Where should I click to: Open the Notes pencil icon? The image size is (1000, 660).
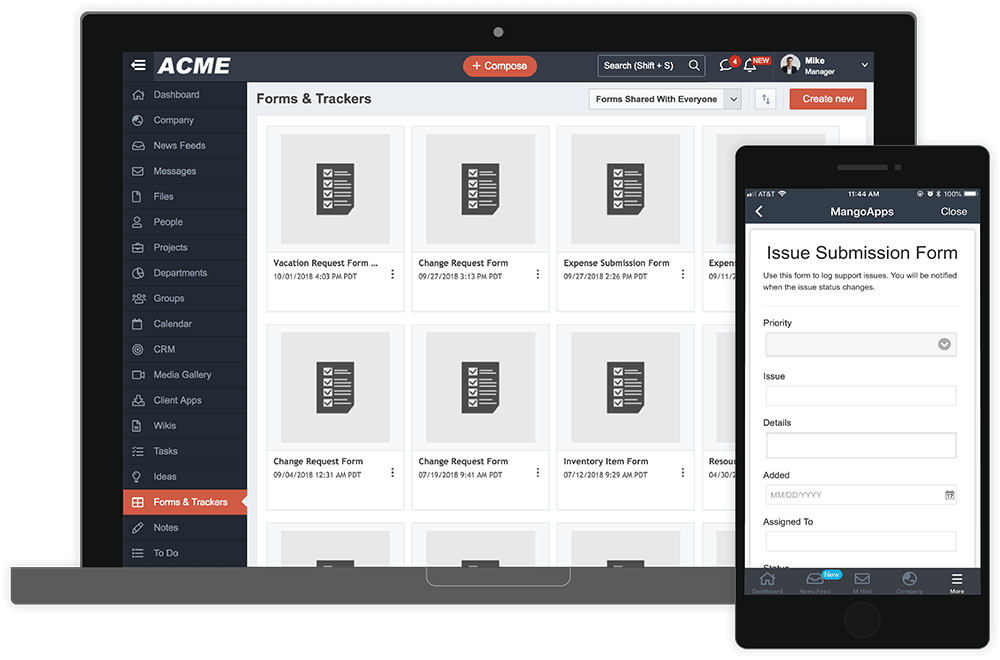click(138, 528)
